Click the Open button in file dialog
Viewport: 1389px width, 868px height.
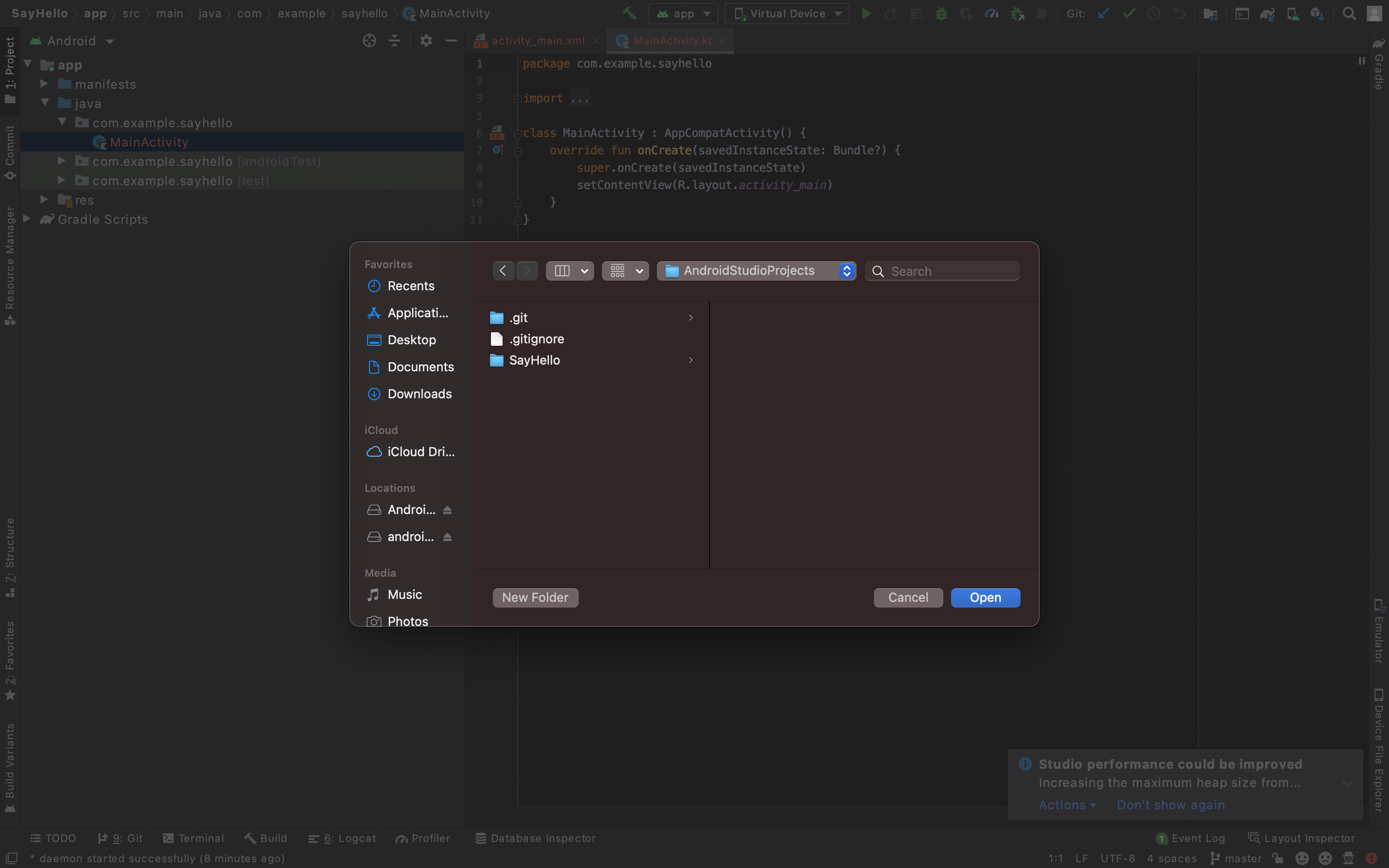[x=985, y=597]
